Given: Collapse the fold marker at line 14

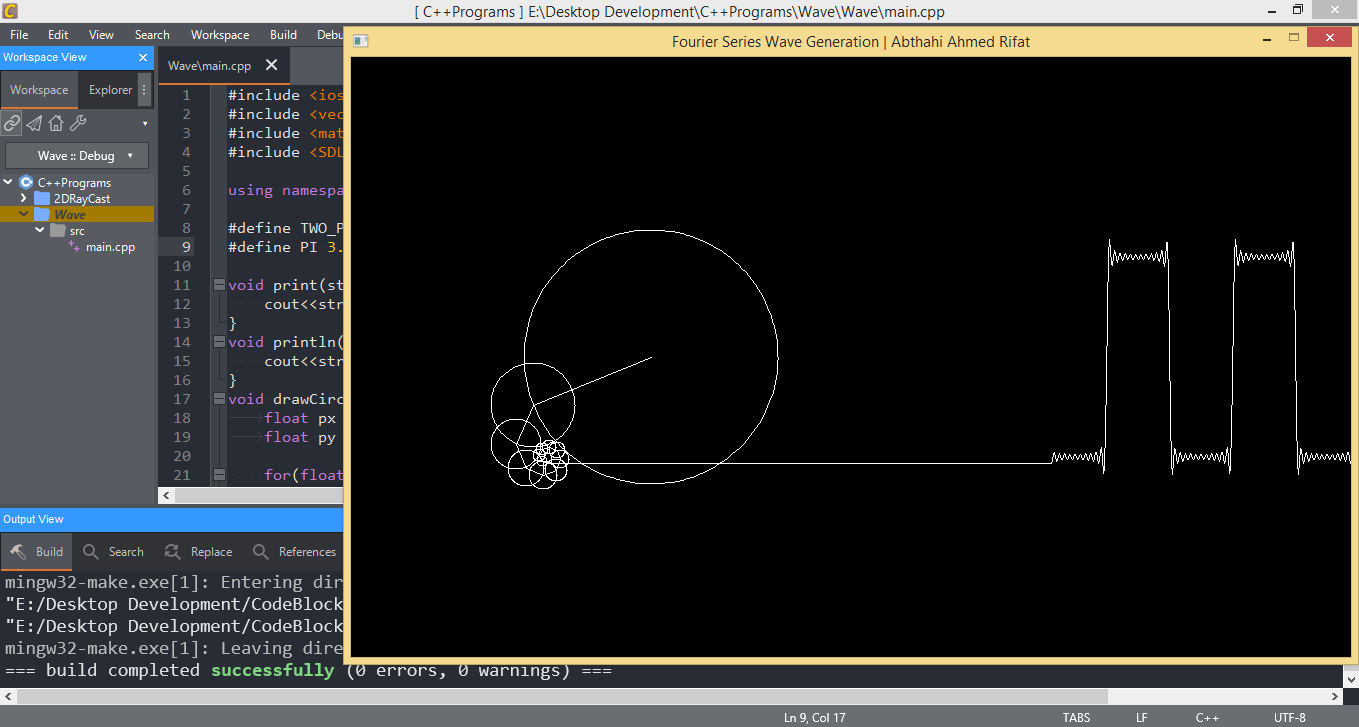Looking at the screenshot, I should pos(219,342).
